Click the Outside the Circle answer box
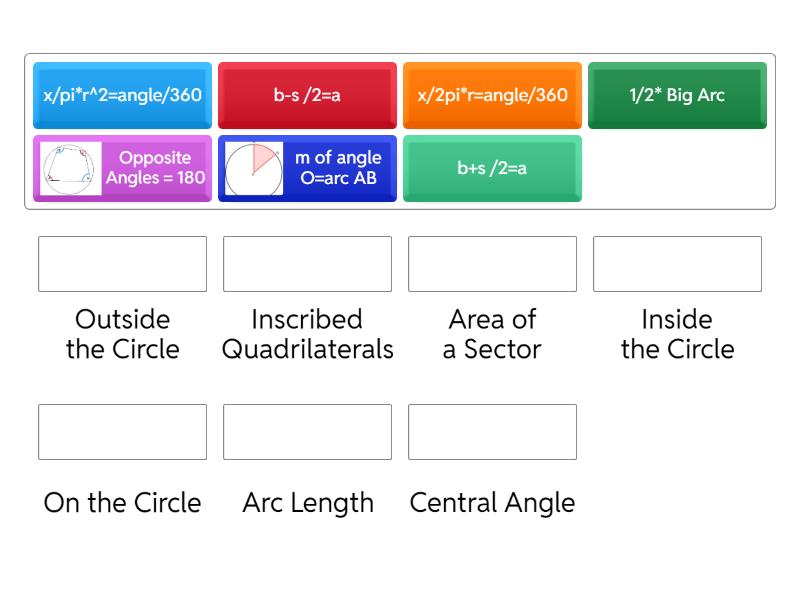 click(x=122, y=264)
